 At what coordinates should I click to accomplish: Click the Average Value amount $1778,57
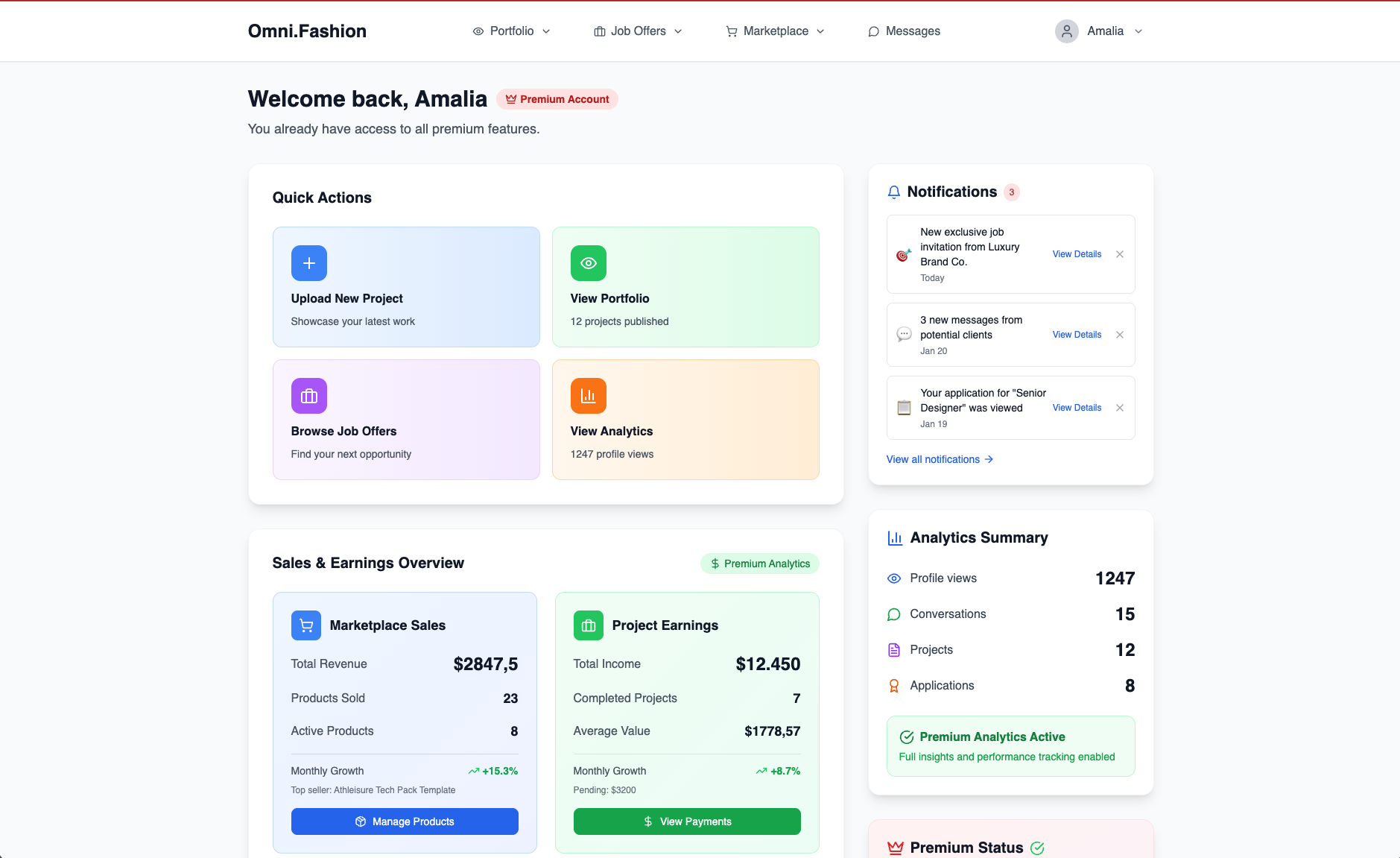(773, 731)
